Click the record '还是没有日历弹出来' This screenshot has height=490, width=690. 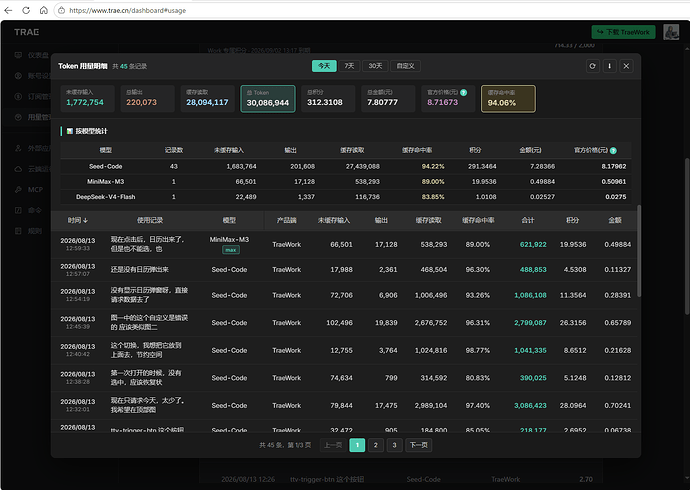(139, 270)
